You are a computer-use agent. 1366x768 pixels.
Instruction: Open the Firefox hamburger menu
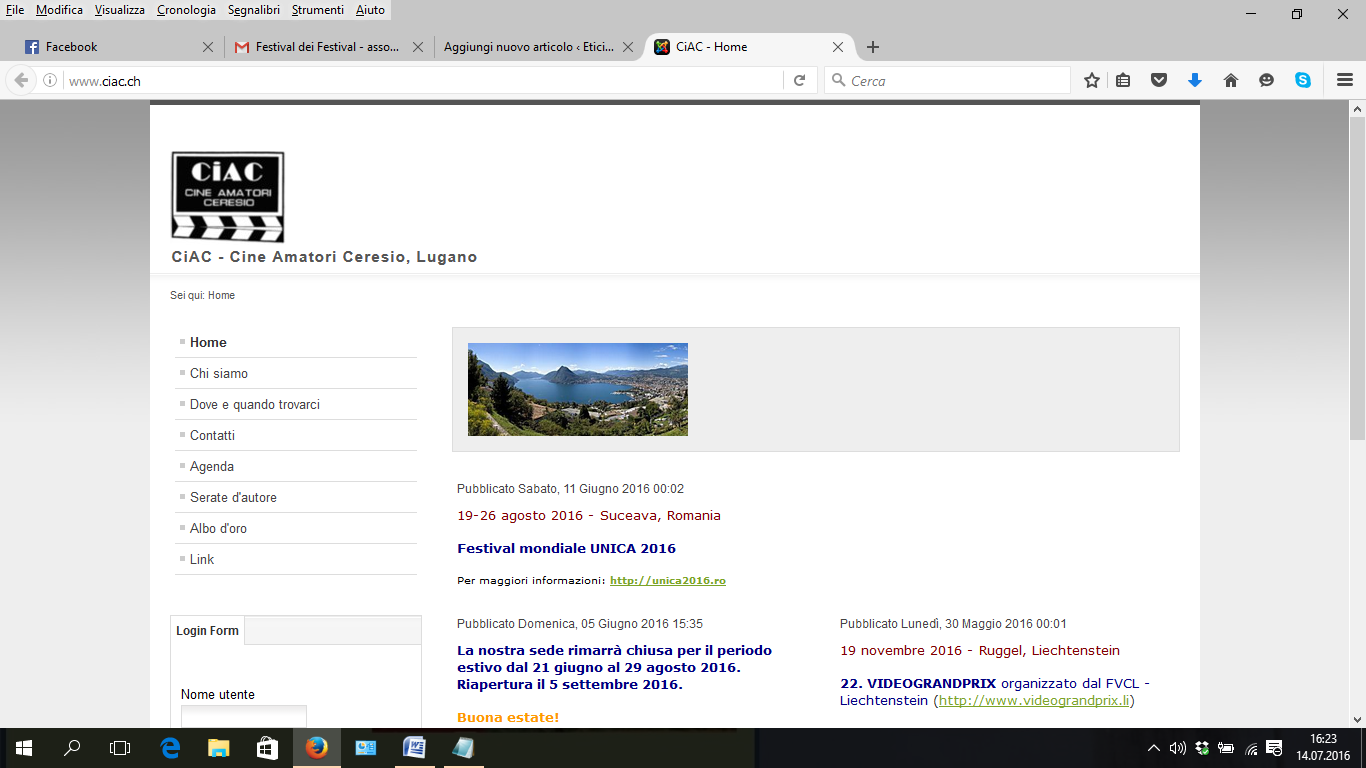(x=1345, y=81)
